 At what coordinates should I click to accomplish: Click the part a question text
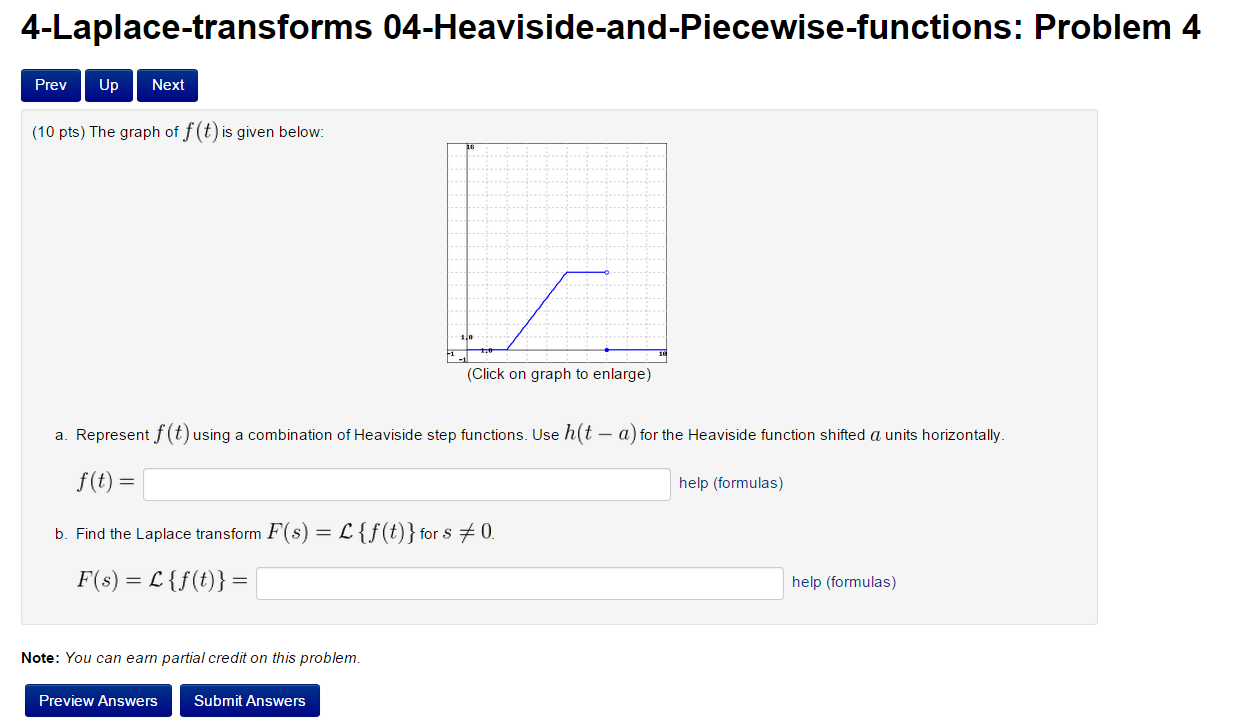(530, 434)
